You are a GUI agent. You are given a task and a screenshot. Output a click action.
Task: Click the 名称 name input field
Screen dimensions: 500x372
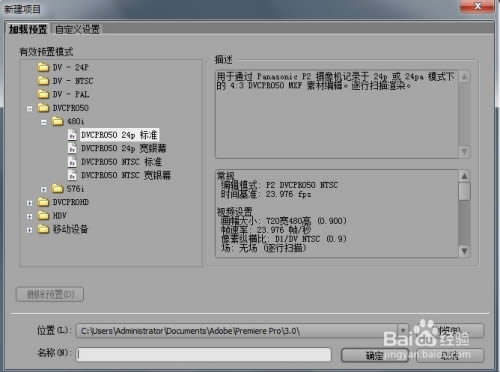pyautogui.click(x=204, y=354)
